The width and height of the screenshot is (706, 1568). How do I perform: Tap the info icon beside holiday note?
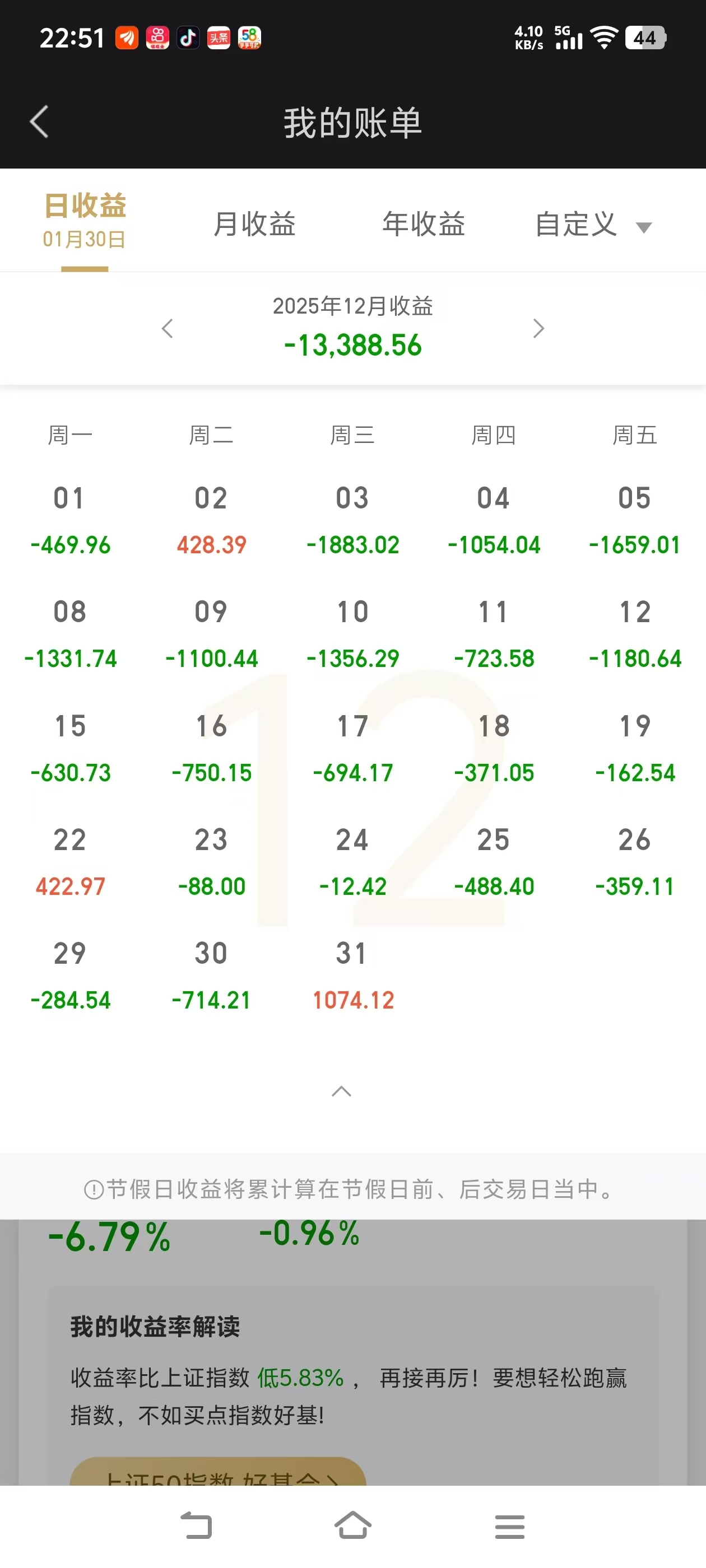(94, 1189)
